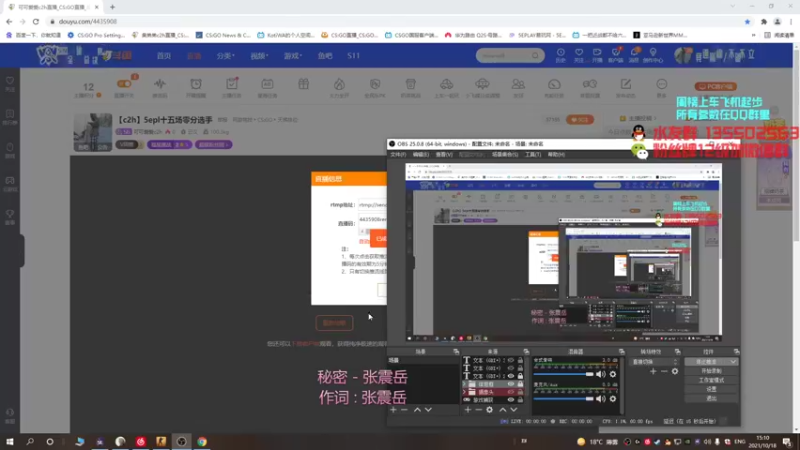
Task: Toggle the orange live switch in streamer toolbar
Action: point(124,84)
